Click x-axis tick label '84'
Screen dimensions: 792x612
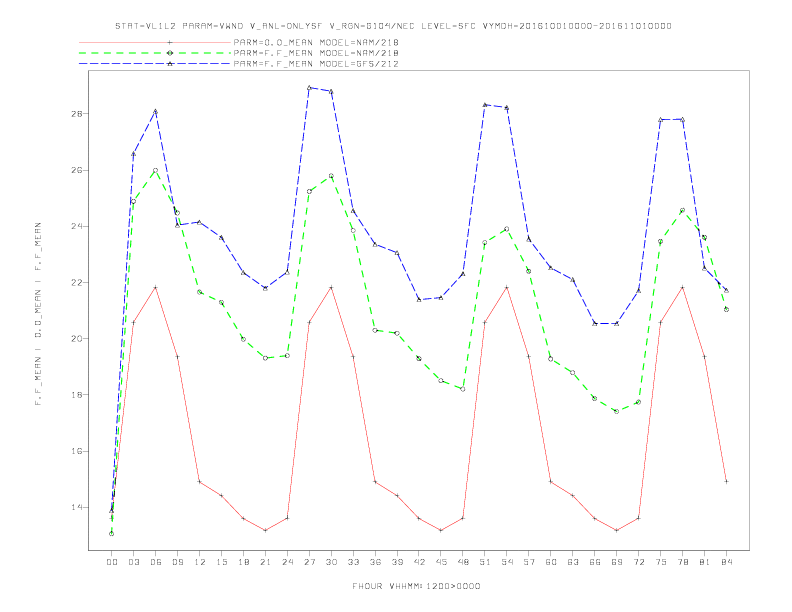[x=726, y=562]
